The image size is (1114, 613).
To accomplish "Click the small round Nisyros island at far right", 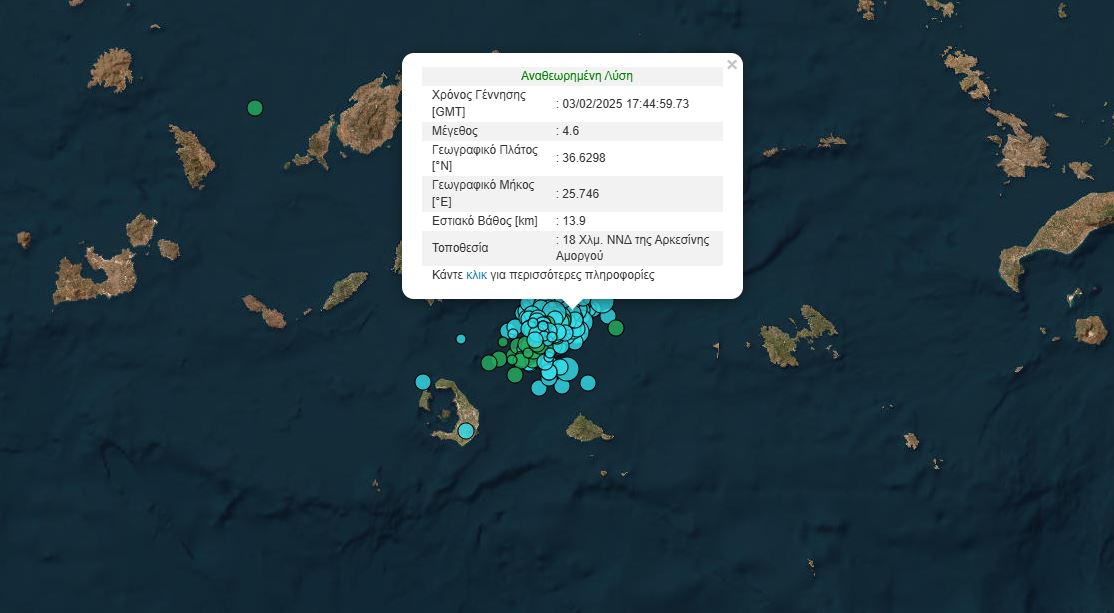I will coord(1090,329).
